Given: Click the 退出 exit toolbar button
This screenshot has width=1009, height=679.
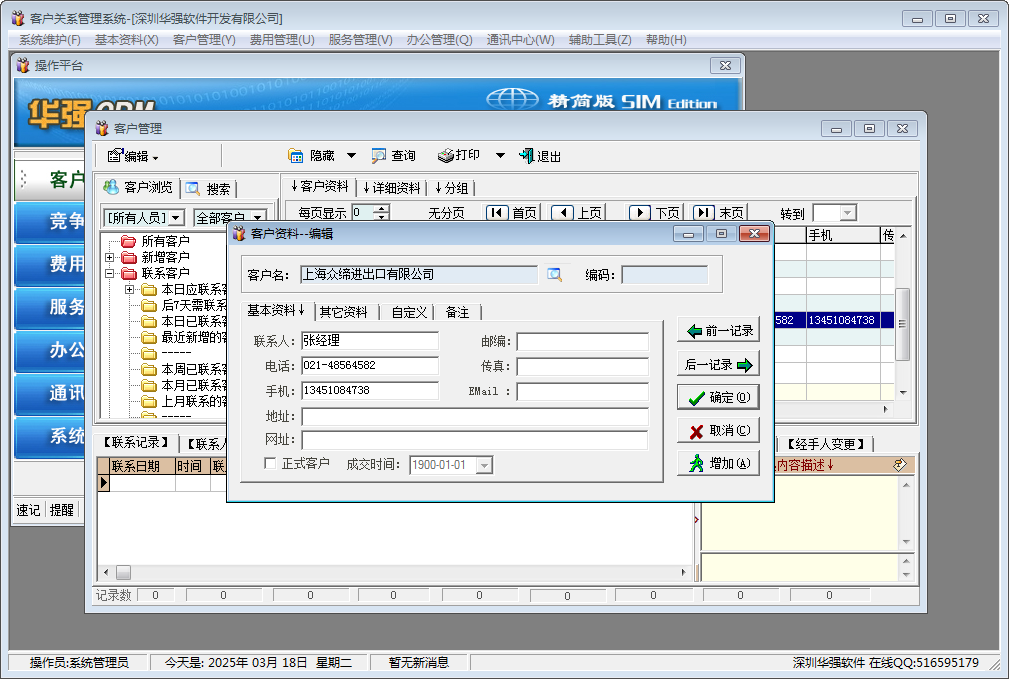Looking at the screenshot, I should pyautogui.click(x=540, y=156).
